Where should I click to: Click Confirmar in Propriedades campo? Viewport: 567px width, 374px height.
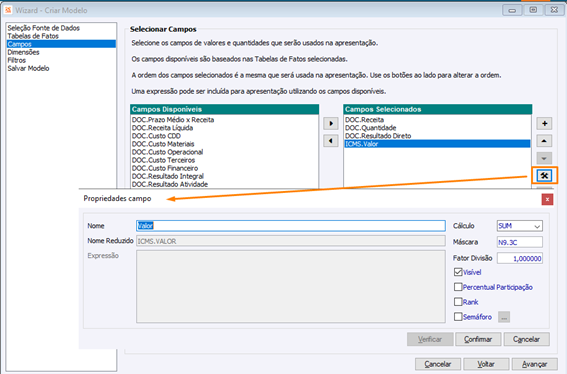[x=478, y=339]
